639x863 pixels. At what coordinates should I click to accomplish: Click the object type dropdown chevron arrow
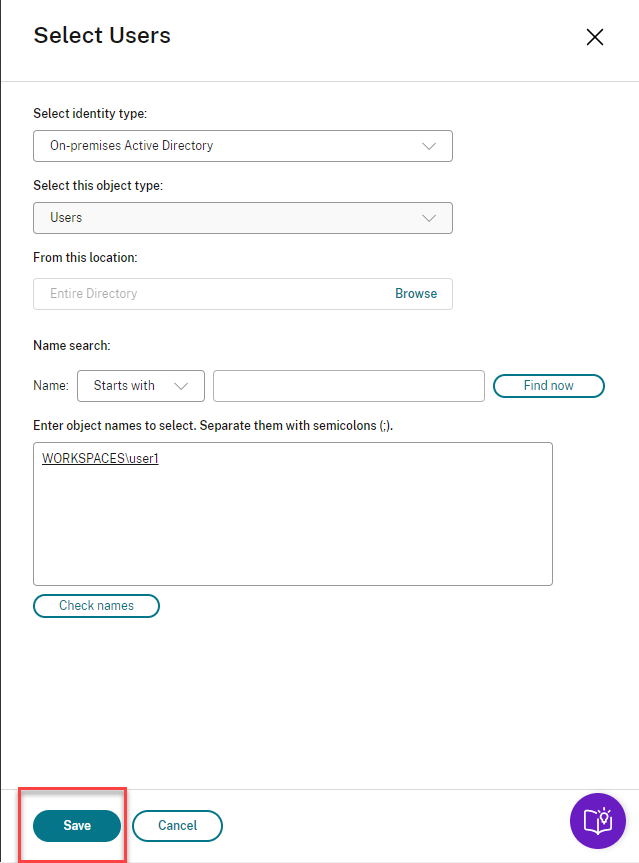[x=429, y=218]
